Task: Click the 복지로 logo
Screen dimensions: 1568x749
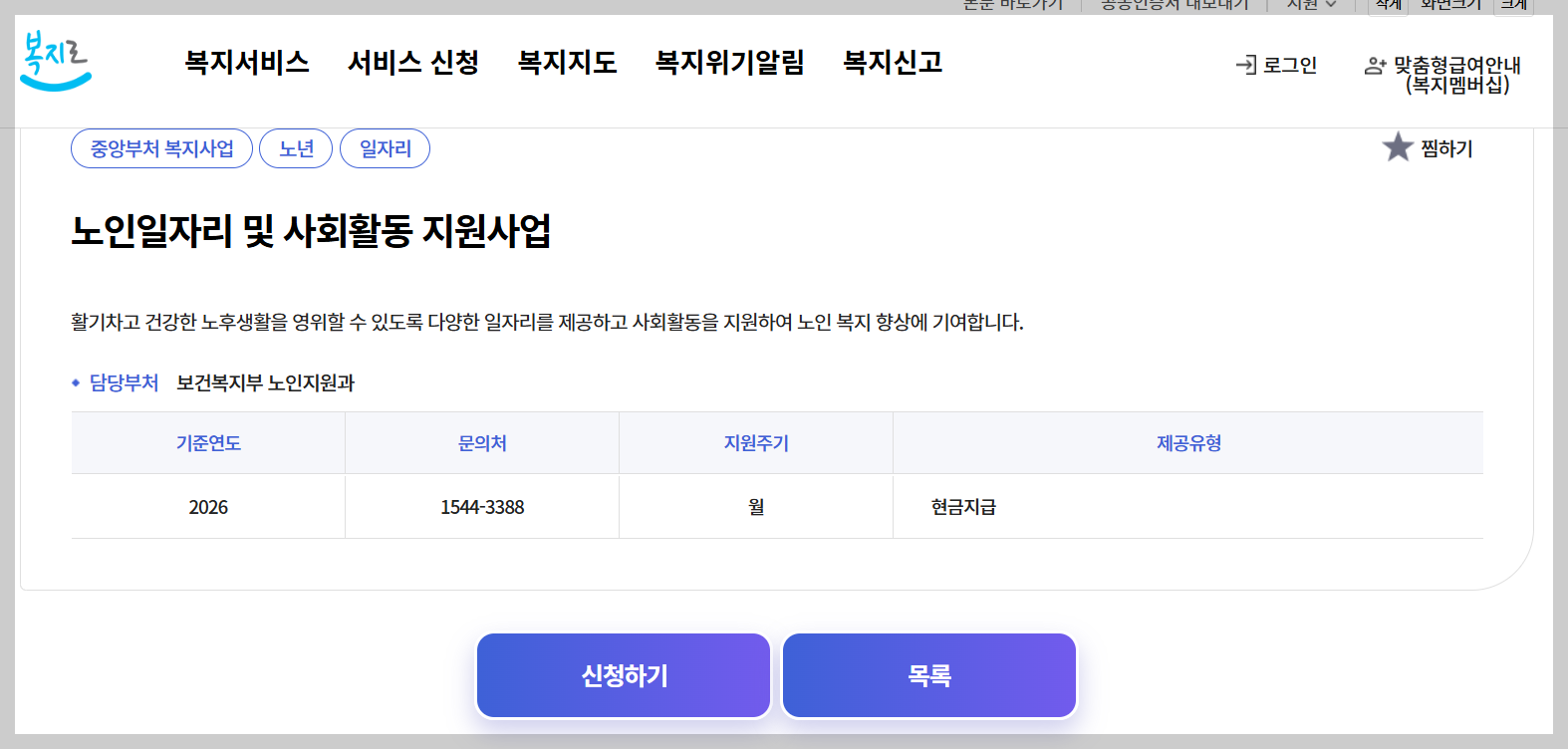Action: click(56, 61)
